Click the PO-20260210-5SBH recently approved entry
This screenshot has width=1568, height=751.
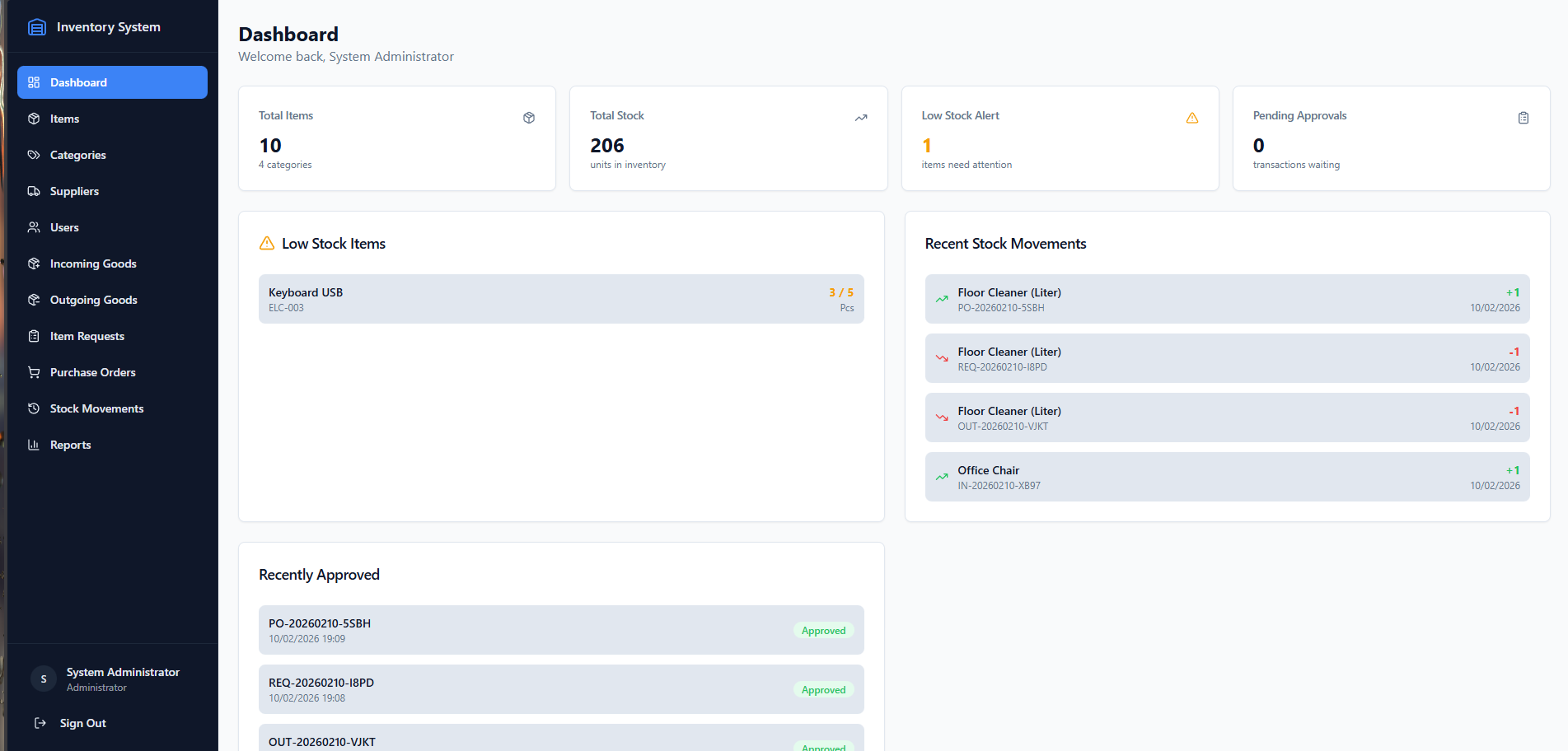pos(561,630)
